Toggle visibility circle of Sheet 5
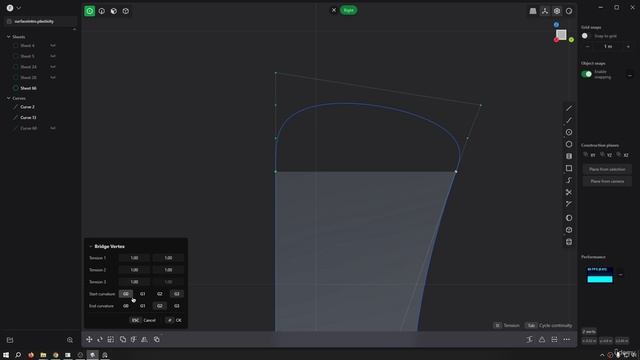This screenshot has height=360, width=640. click(16, 56)
